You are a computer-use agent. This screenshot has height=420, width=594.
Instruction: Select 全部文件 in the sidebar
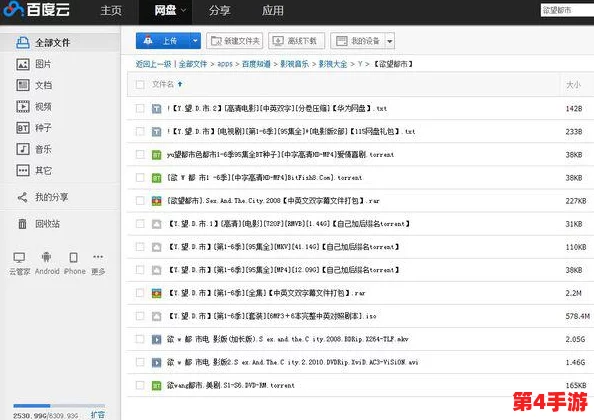60,42
